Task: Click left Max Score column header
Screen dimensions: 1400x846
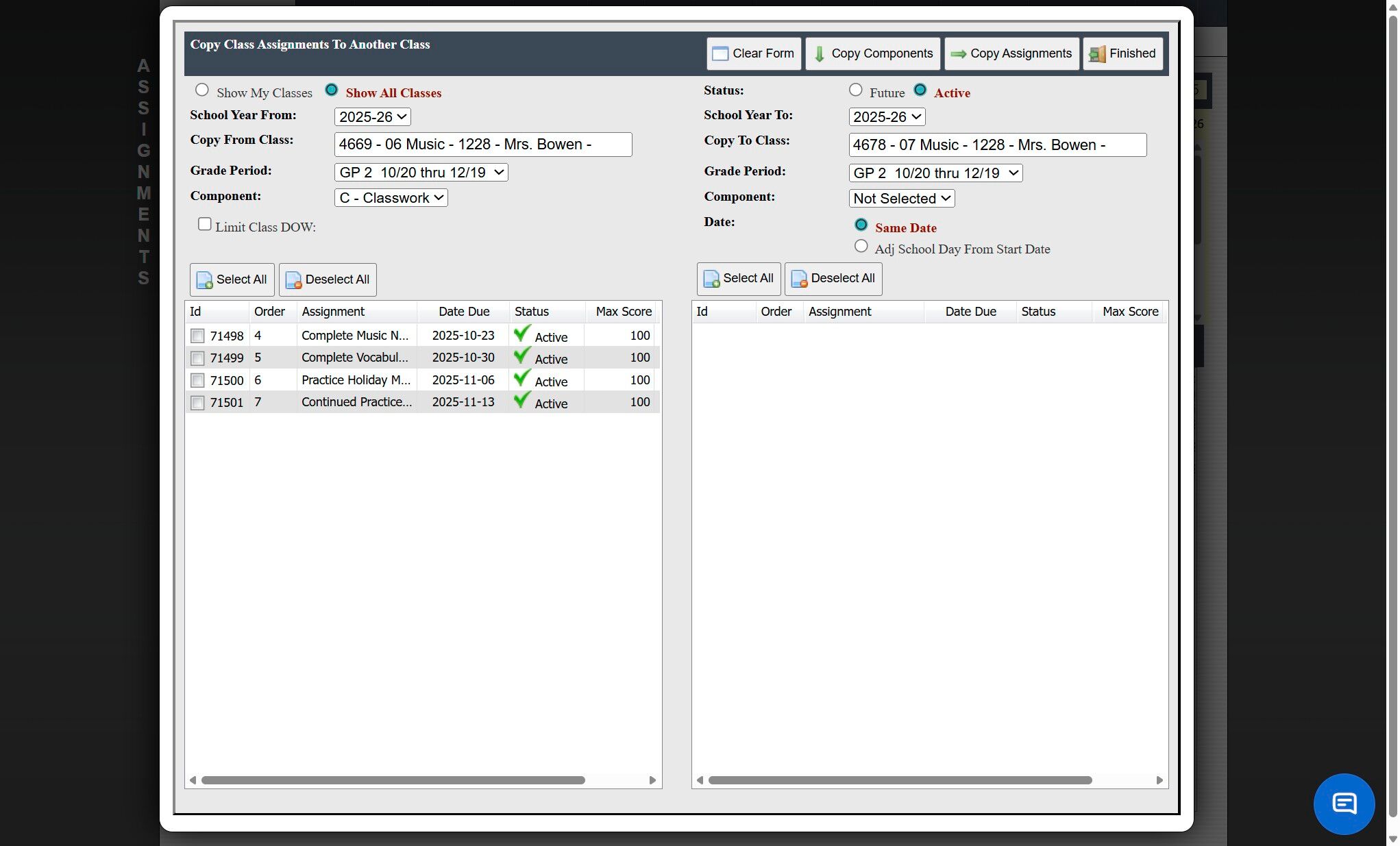Action: 623,312
